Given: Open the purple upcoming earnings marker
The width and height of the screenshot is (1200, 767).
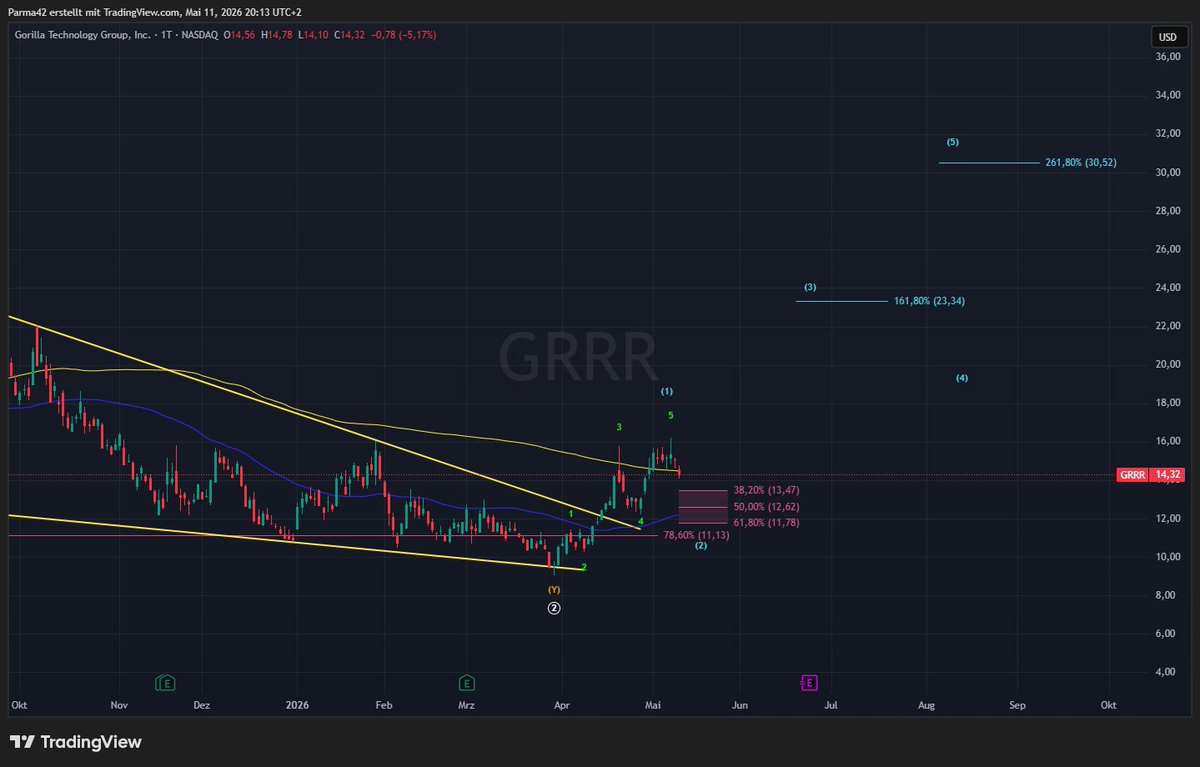Looking at the screenshot, I should click(809, 683).
